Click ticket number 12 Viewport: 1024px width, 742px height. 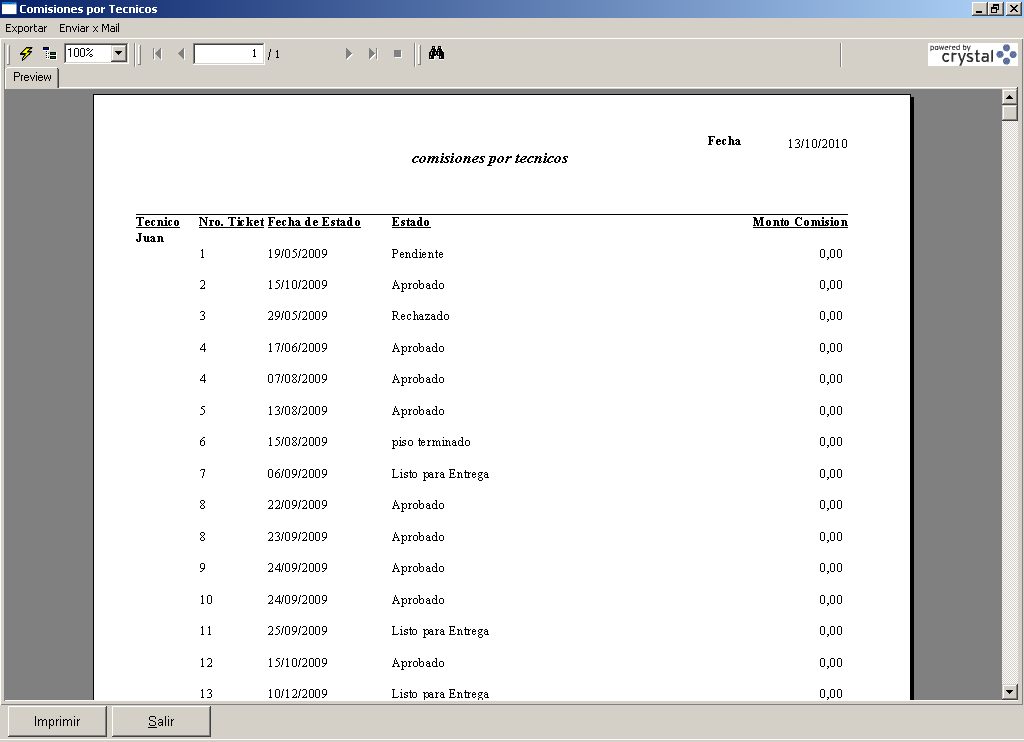206,663
